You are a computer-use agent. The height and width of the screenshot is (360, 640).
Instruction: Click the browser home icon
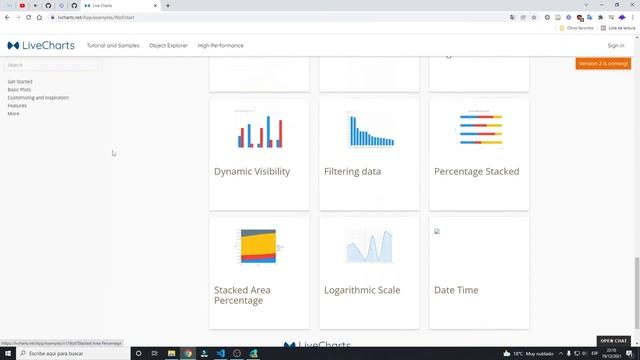(x=39, y=18)
